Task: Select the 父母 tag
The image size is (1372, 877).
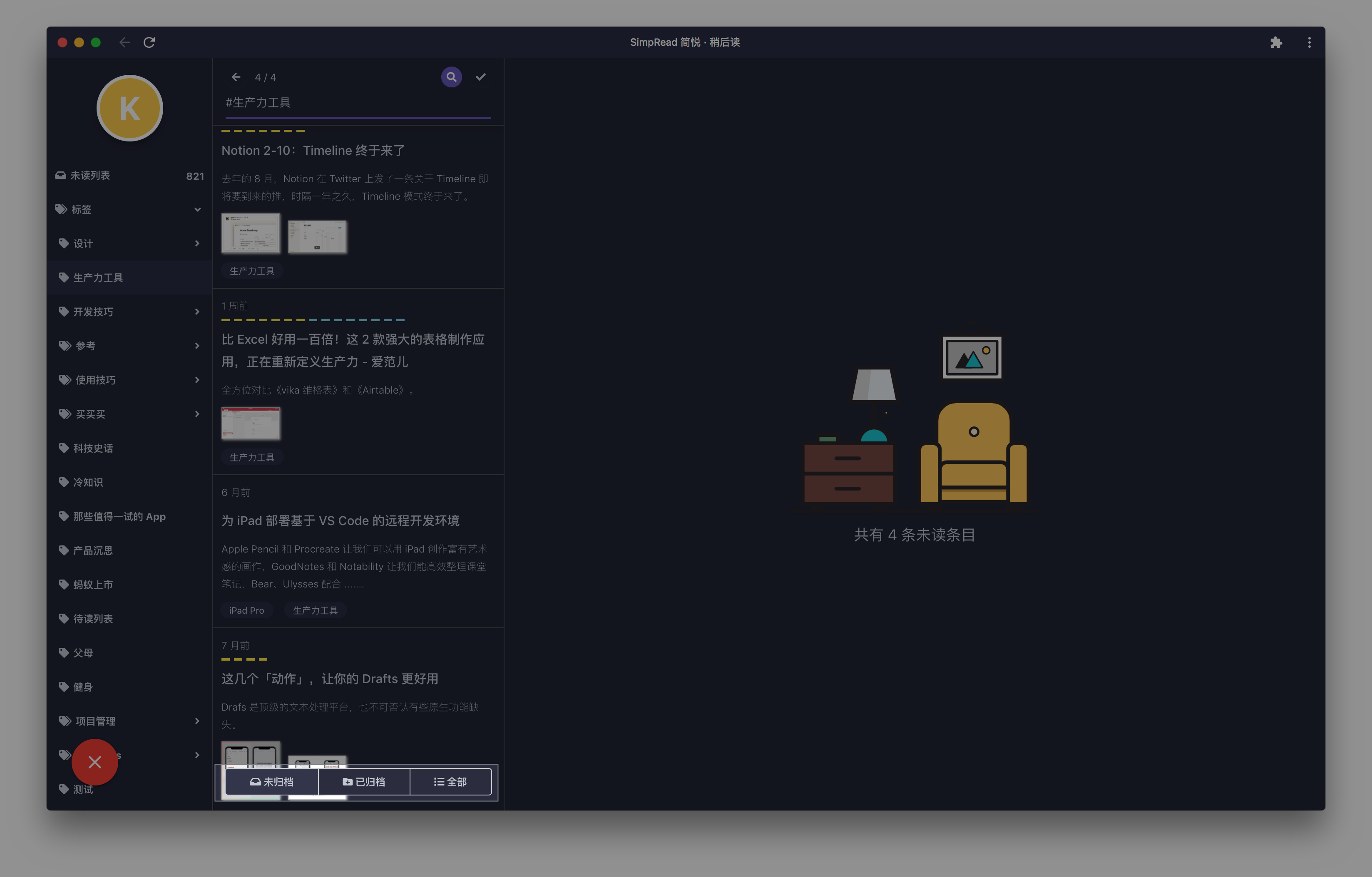Action: pyautogui.click(x=130, y=653)
